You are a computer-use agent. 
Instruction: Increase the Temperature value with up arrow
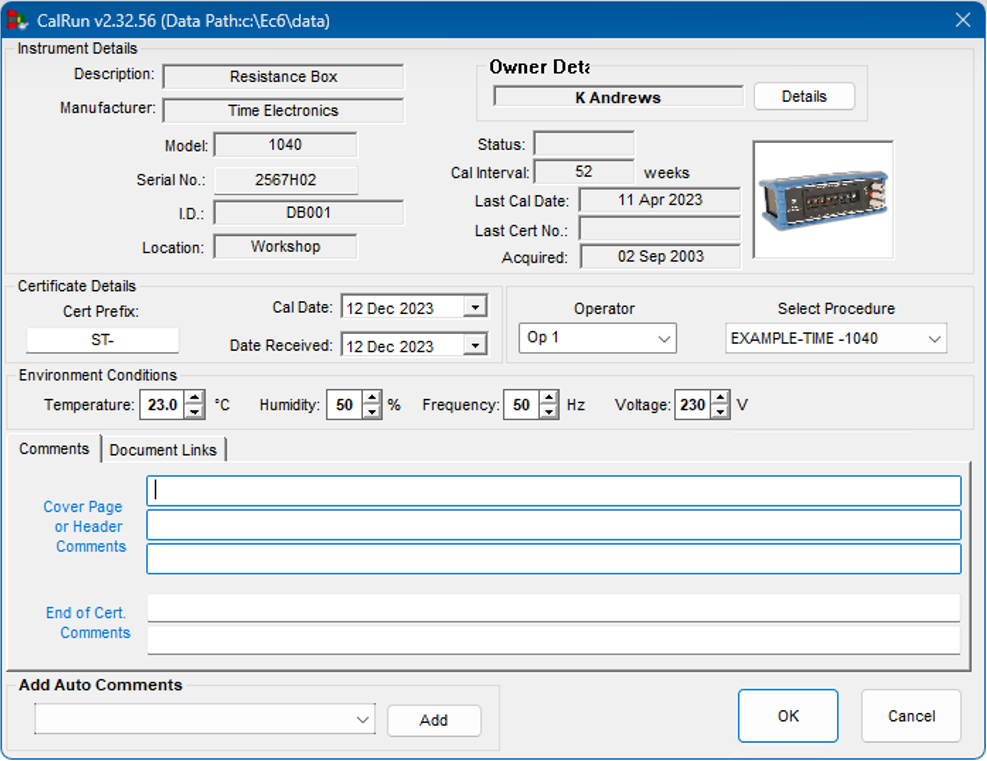point(195,399)
